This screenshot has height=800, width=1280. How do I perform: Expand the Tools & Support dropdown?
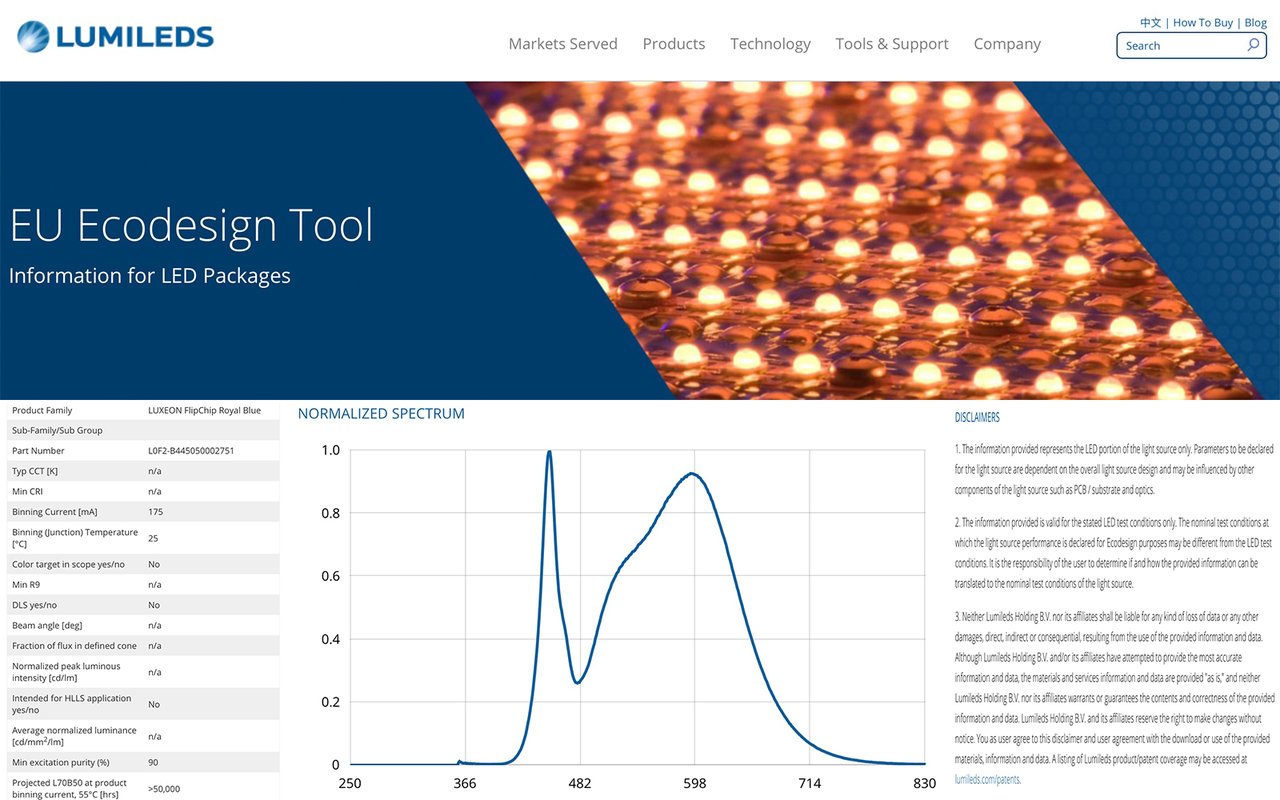click(891, 44)
